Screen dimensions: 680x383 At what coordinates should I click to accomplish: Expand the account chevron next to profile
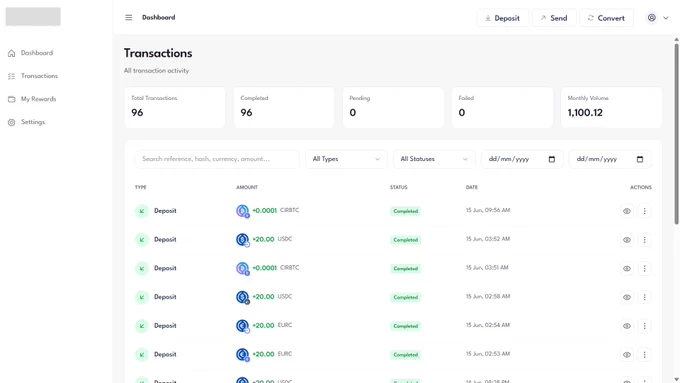coord(666,18)
